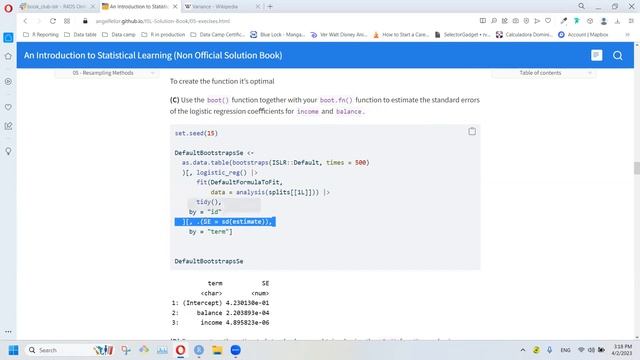640x360 pixels.
Task: Click the highlighted SE = sd(estimate) code line
Action: (225, 222)
